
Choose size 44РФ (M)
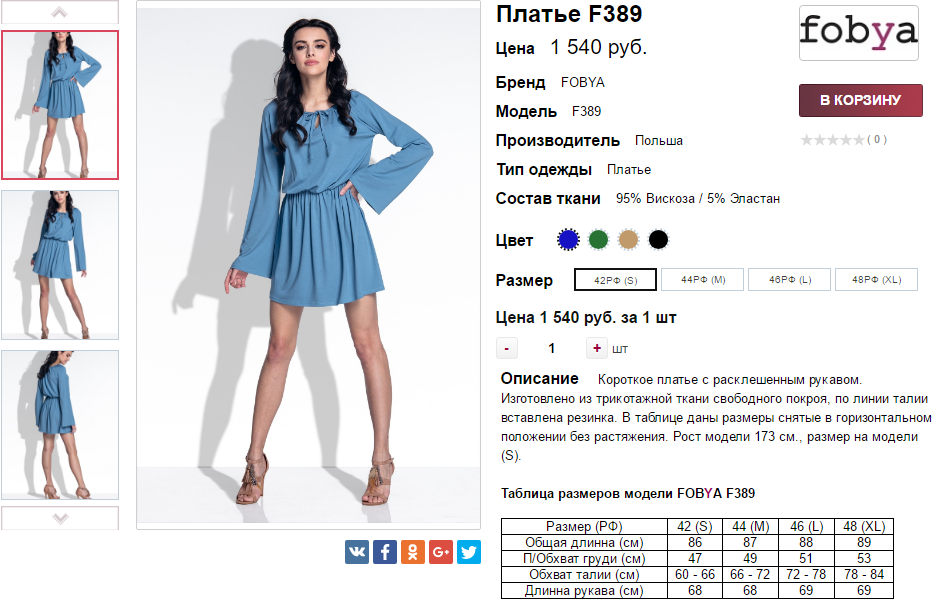(703, 280)
